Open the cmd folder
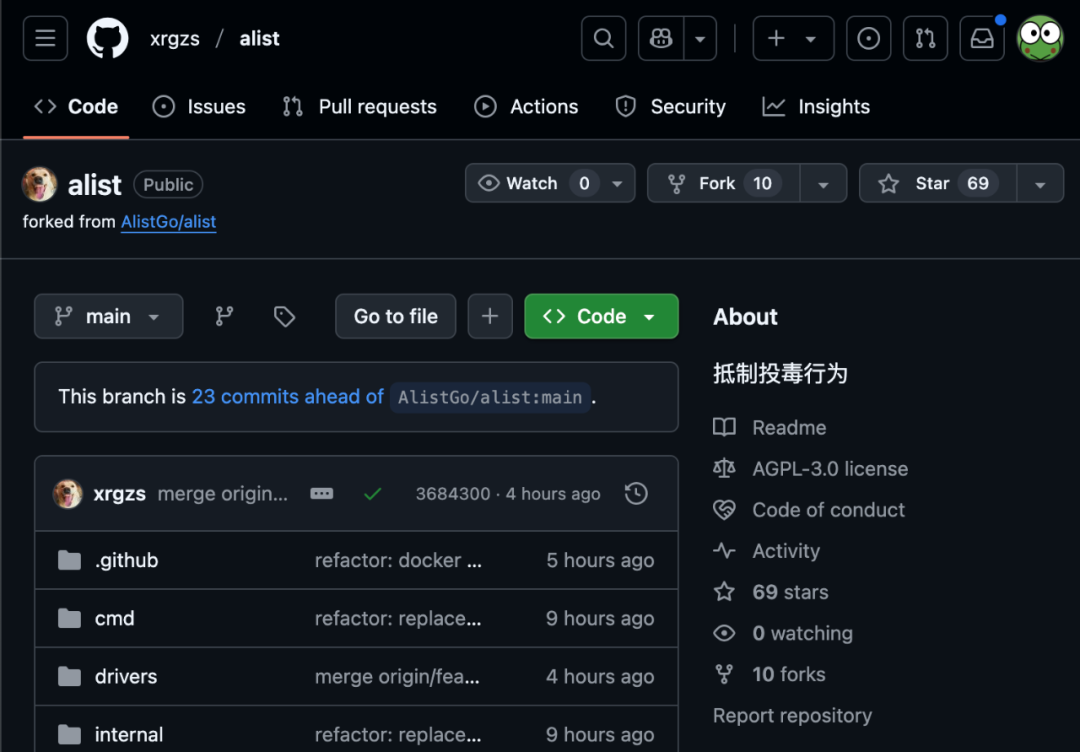Screen dimensions: 1080x752 tap(114, 618)
